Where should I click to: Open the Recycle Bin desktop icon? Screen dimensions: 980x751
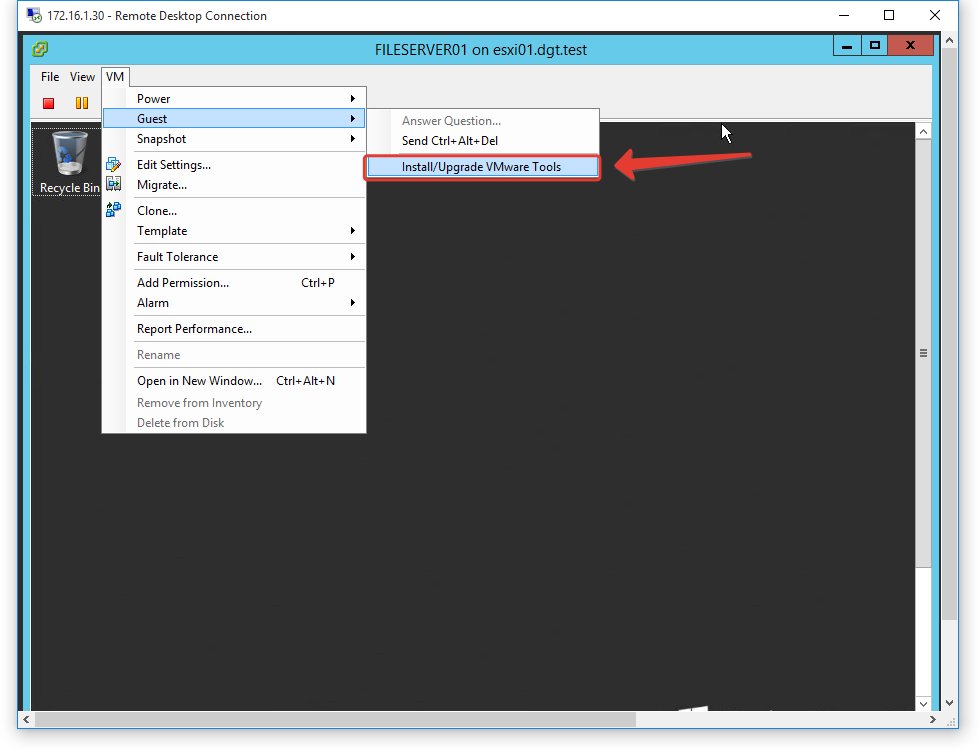[x=69, y=162]
